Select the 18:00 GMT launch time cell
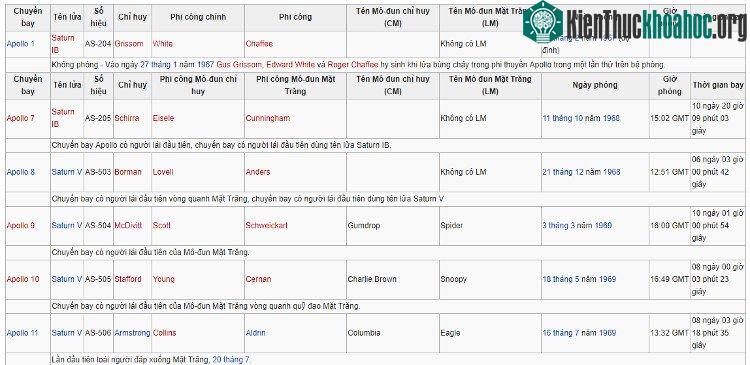Image resolution: width=750 pixels, height=365 pixels. [670, 225]
